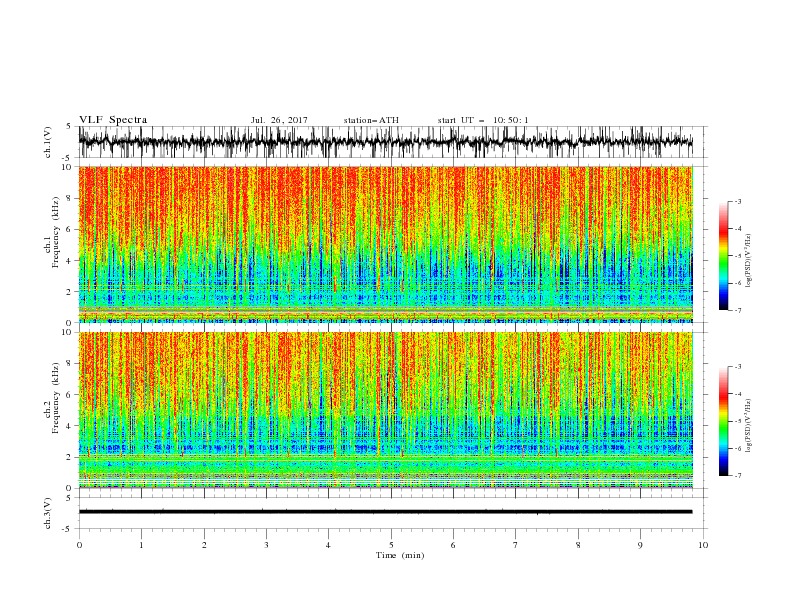This screenshot has height=612, width=792.
Task: Click time axis tick label '2'
Action: tap(204, 545)
